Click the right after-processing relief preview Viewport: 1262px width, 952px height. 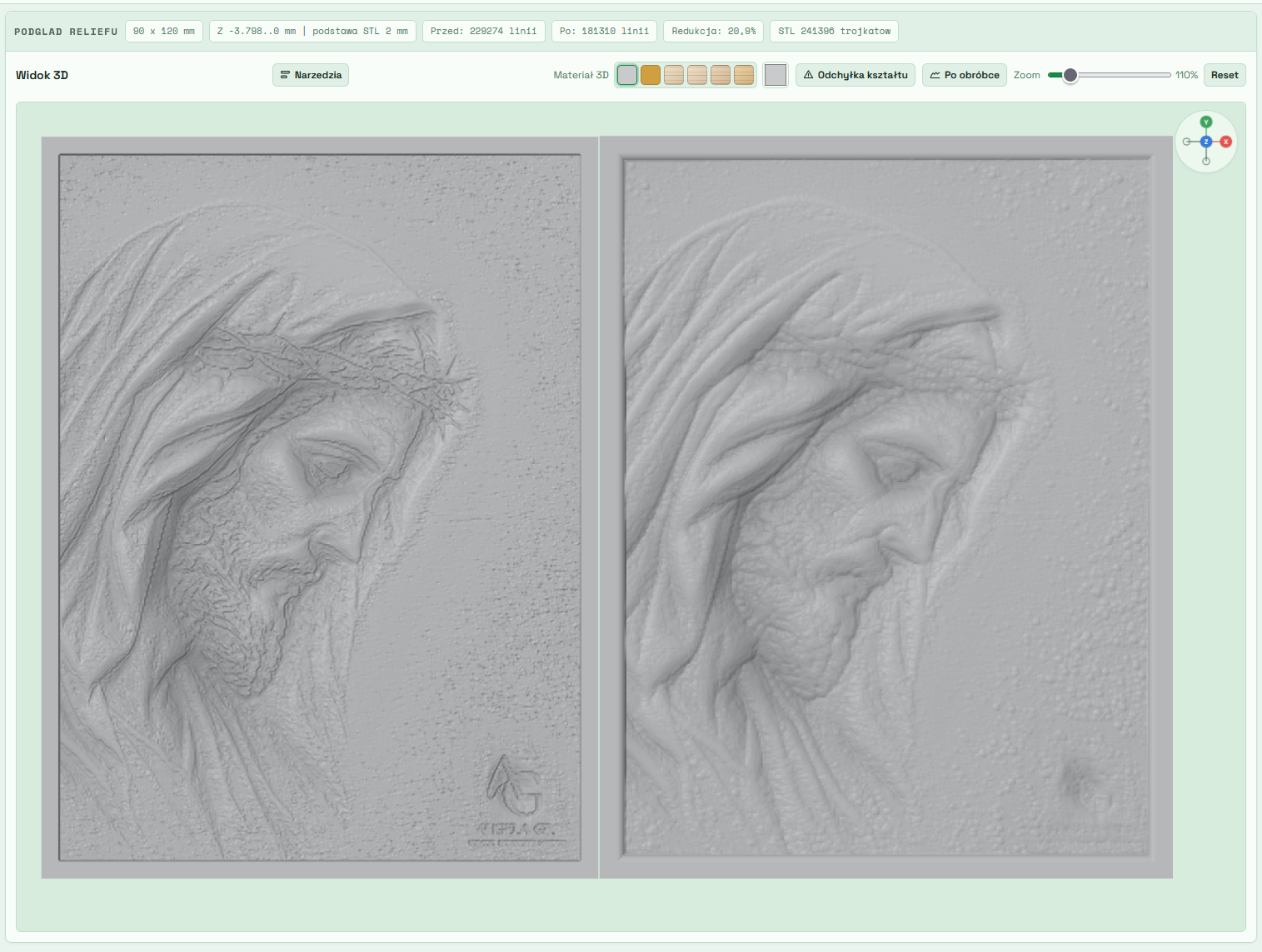886,507
